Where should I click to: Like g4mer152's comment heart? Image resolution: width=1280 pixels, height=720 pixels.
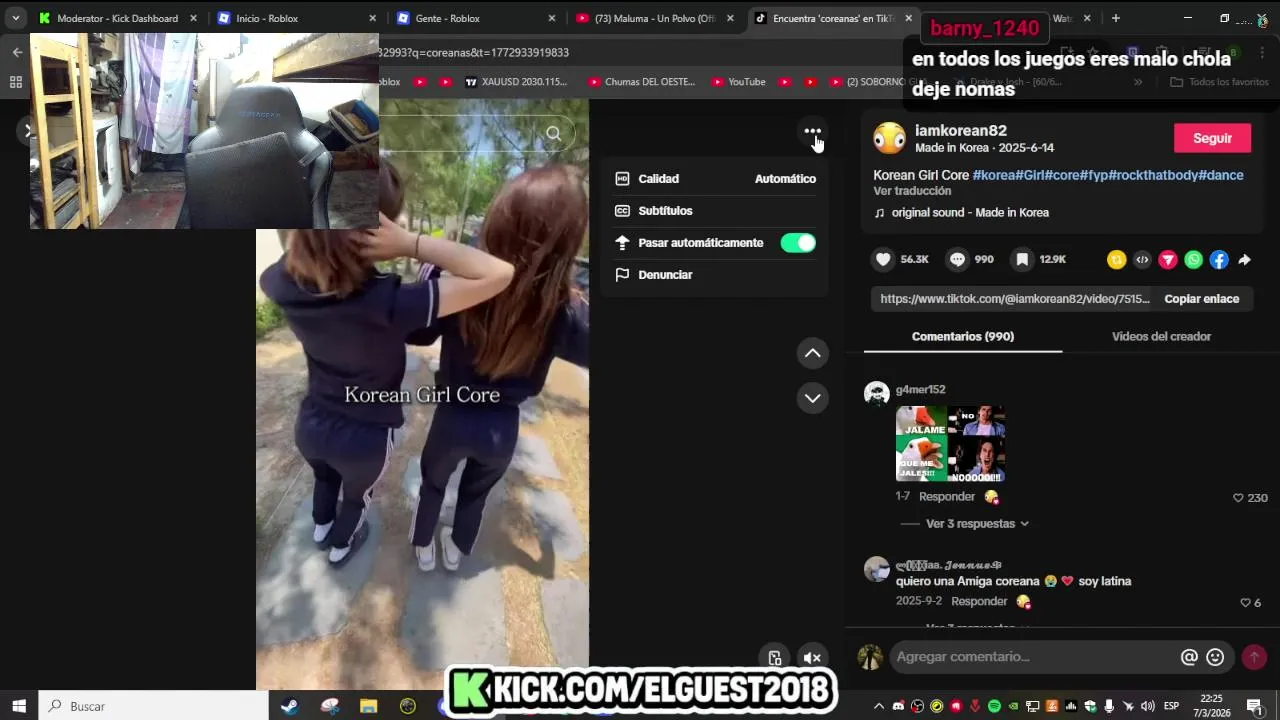click(x=1238, y=498)
